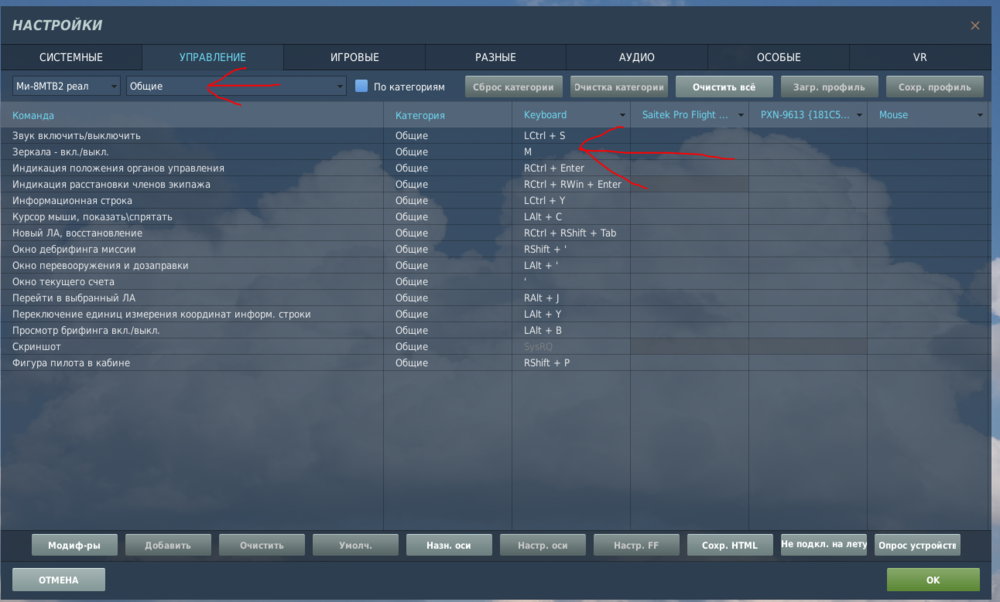The image size is (1000, 602).
Task: Go to the ОСОБЫЕ tab
Action: pos(779,57)
